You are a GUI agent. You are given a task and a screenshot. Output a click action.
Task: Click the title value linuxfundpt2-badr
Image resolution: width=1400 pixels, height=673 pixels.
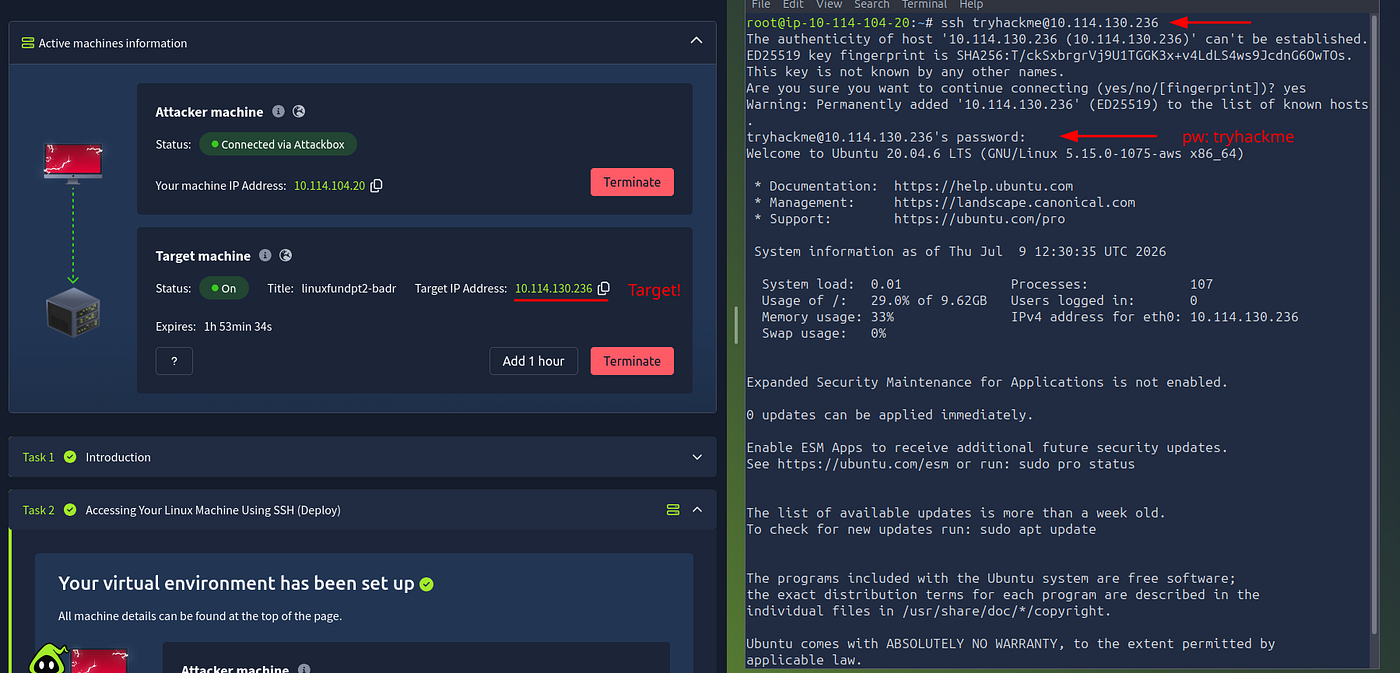(349, 289)
